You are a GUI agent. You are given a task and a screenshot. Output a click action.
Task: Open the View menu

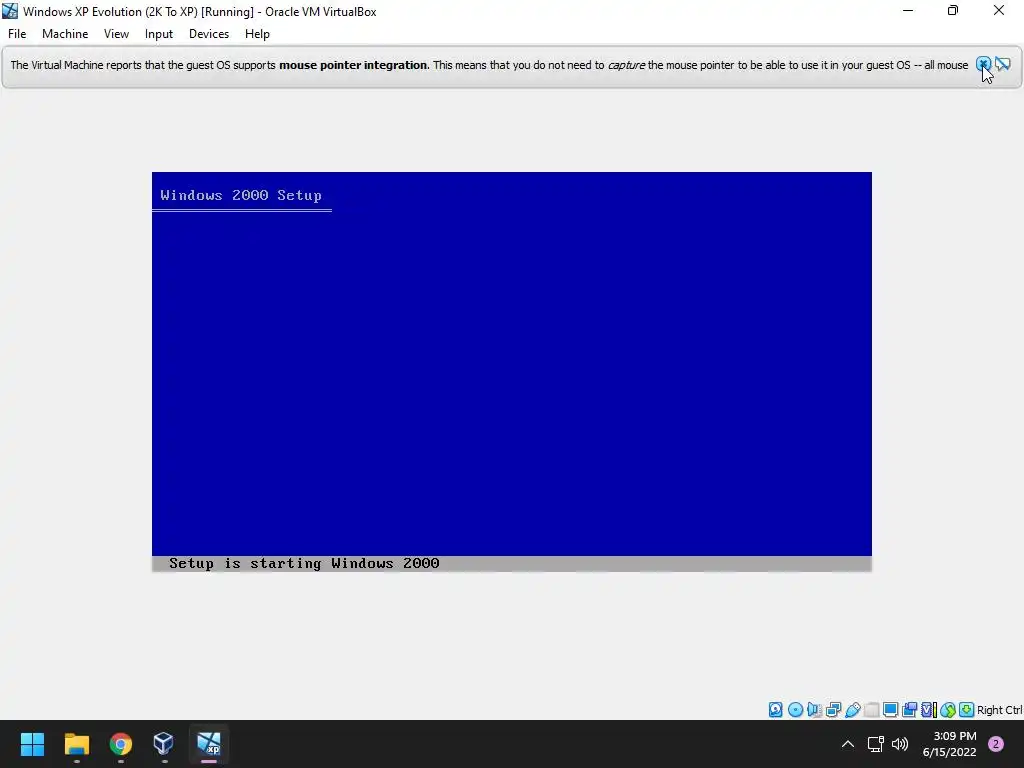tap(116, 34)
